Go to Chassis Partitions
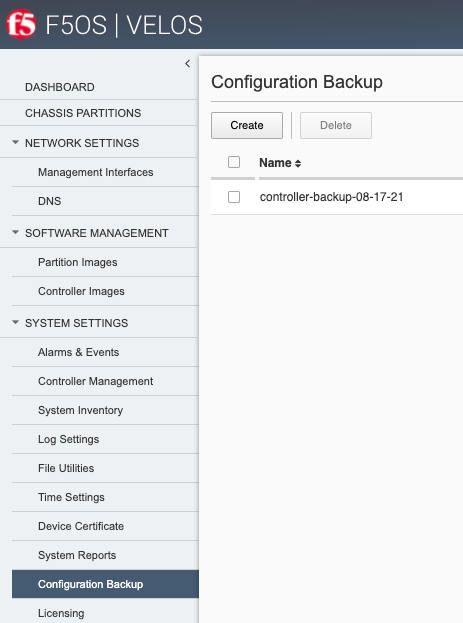 coord(83,113)
